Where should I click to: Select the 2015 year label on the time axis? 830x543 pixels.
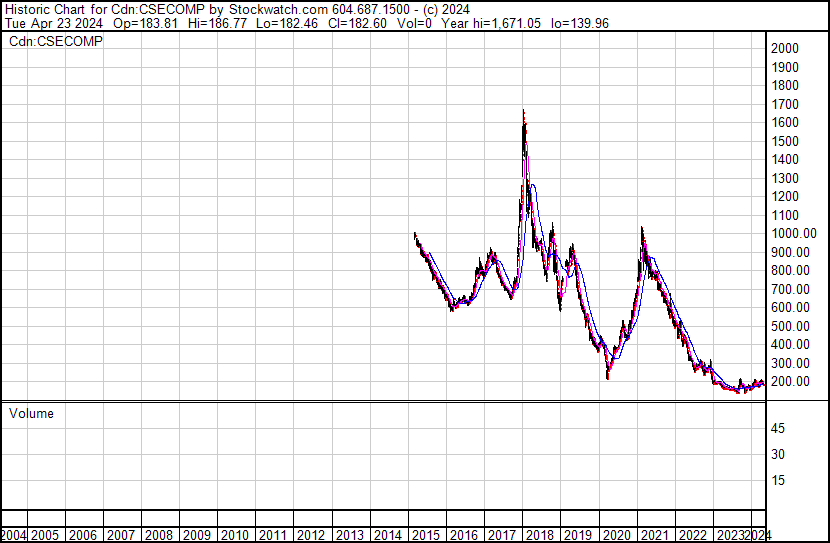point(427,534)
